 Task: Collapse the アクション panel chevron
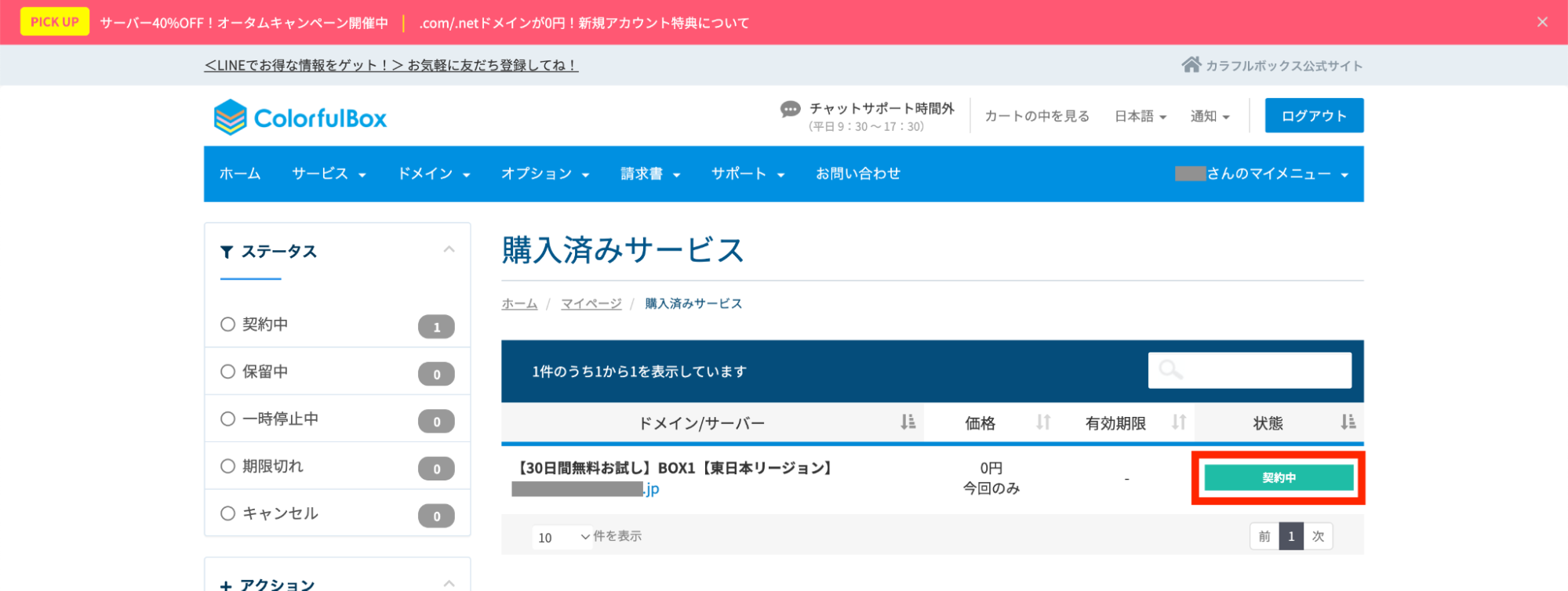pos(449,583)
